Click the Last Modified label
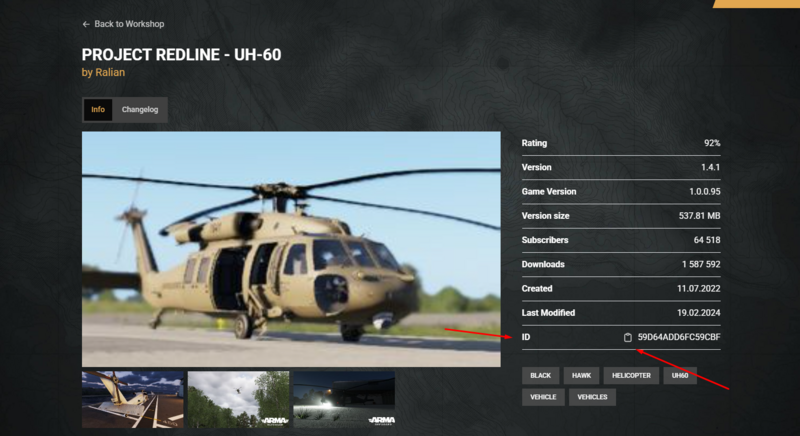800x436 pixels. [548, 313]
